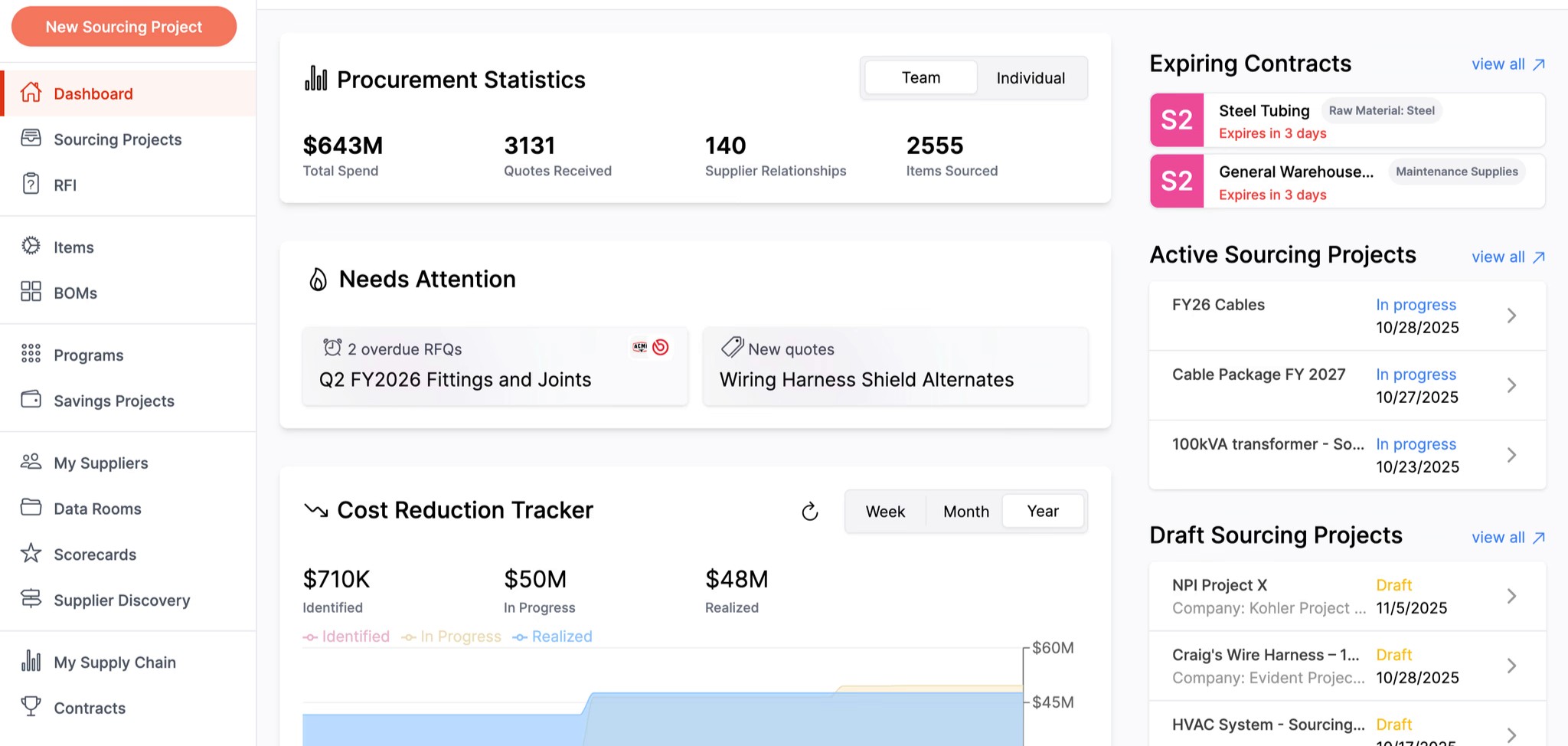Expand the NPI Project X chevron
Viewport: 1568px width, 746px height.
pyautogui.click(x=1511, y=596)
